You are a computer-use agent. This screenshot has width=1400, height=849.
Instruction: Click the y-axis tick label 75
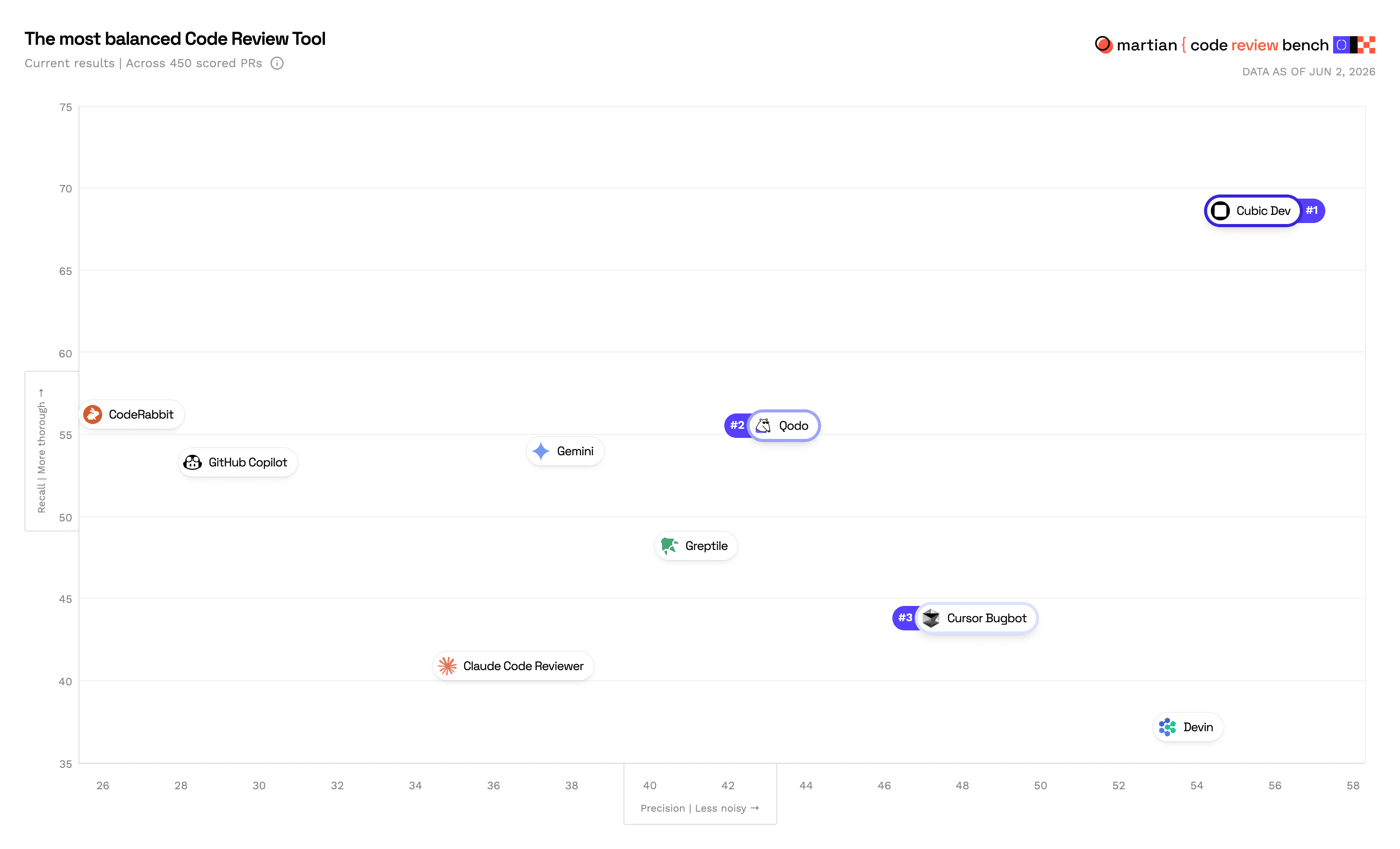click(66, 107)
